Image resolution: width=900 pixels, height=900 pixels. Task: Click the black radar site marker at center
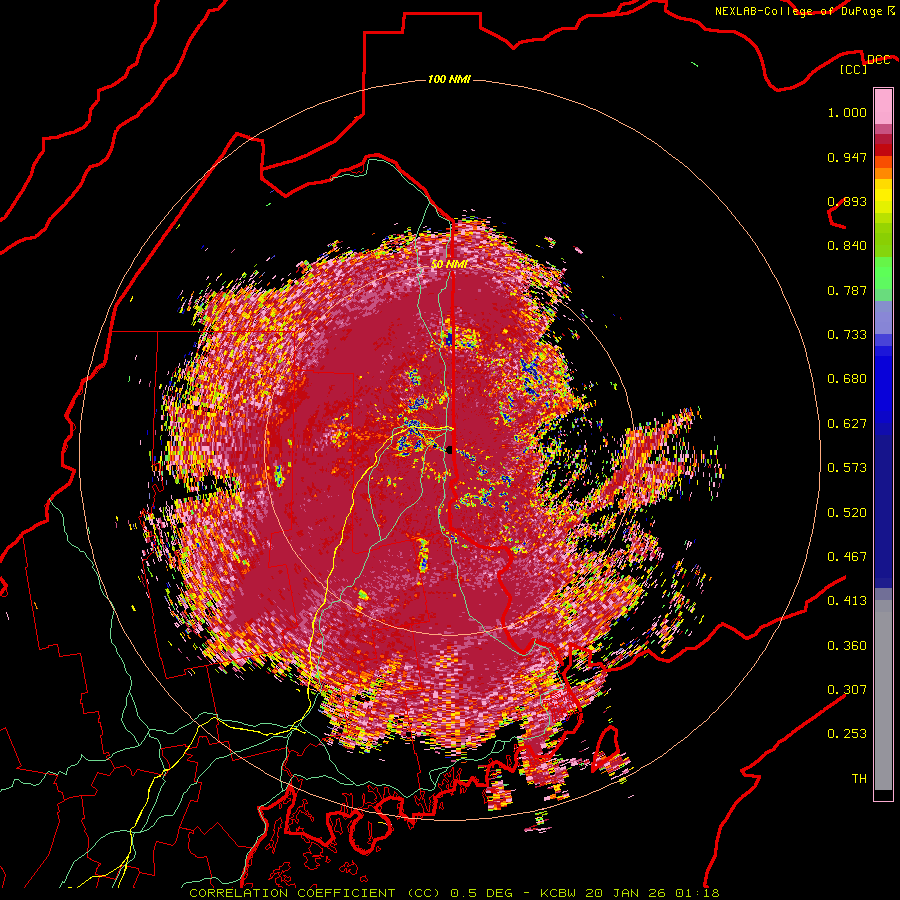[449, 449]
